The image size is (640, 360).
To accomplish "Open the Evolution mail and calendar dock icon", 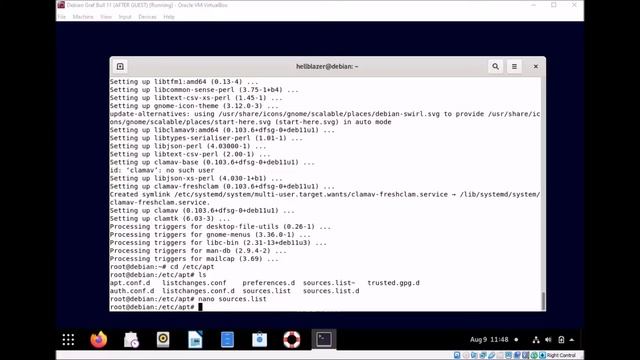I will [x=131, y=340].
